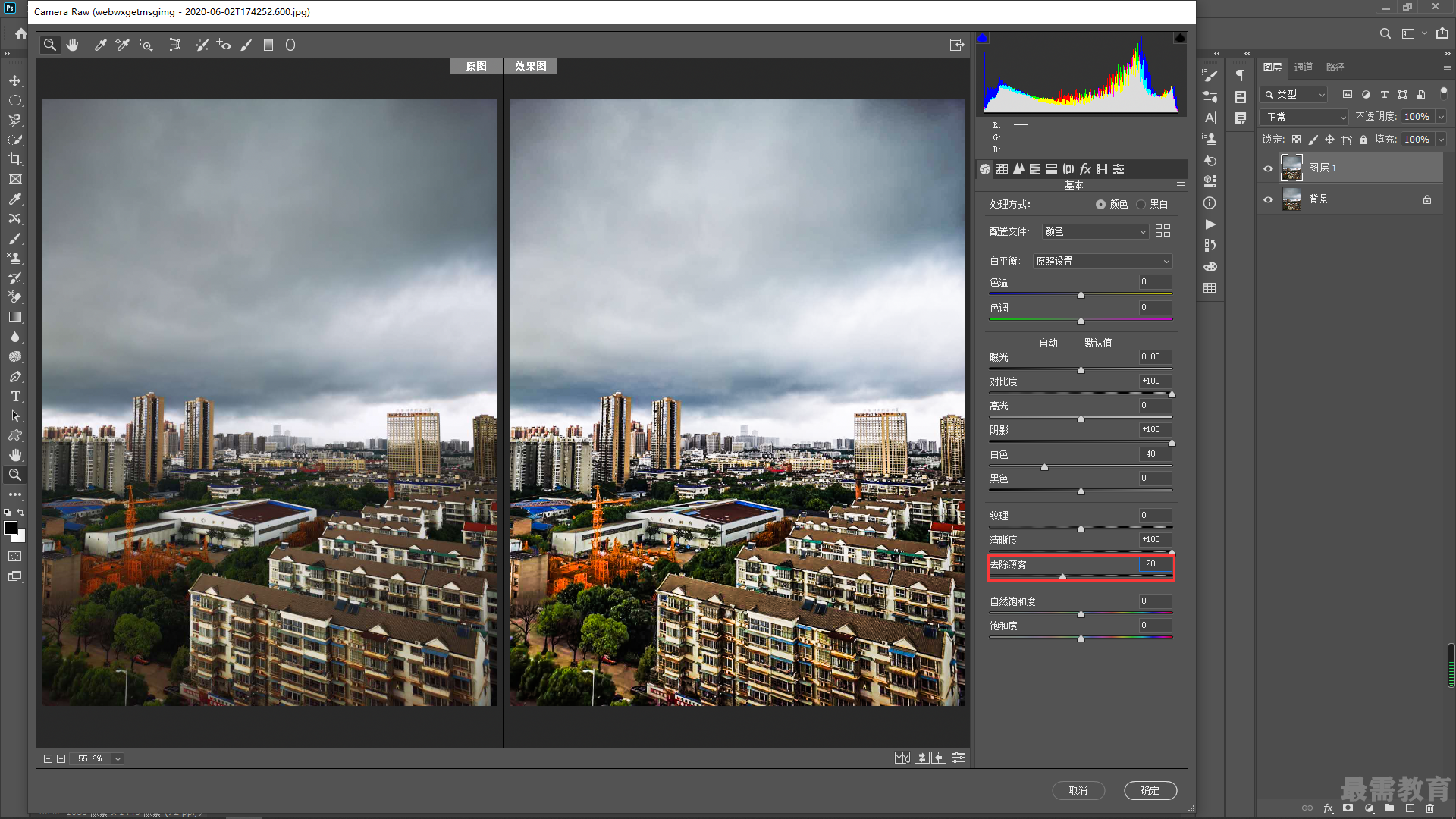Screen dimensions: 1456x819
Task: Select the Targeted Adjustment tool
Action: pos(145,45)
